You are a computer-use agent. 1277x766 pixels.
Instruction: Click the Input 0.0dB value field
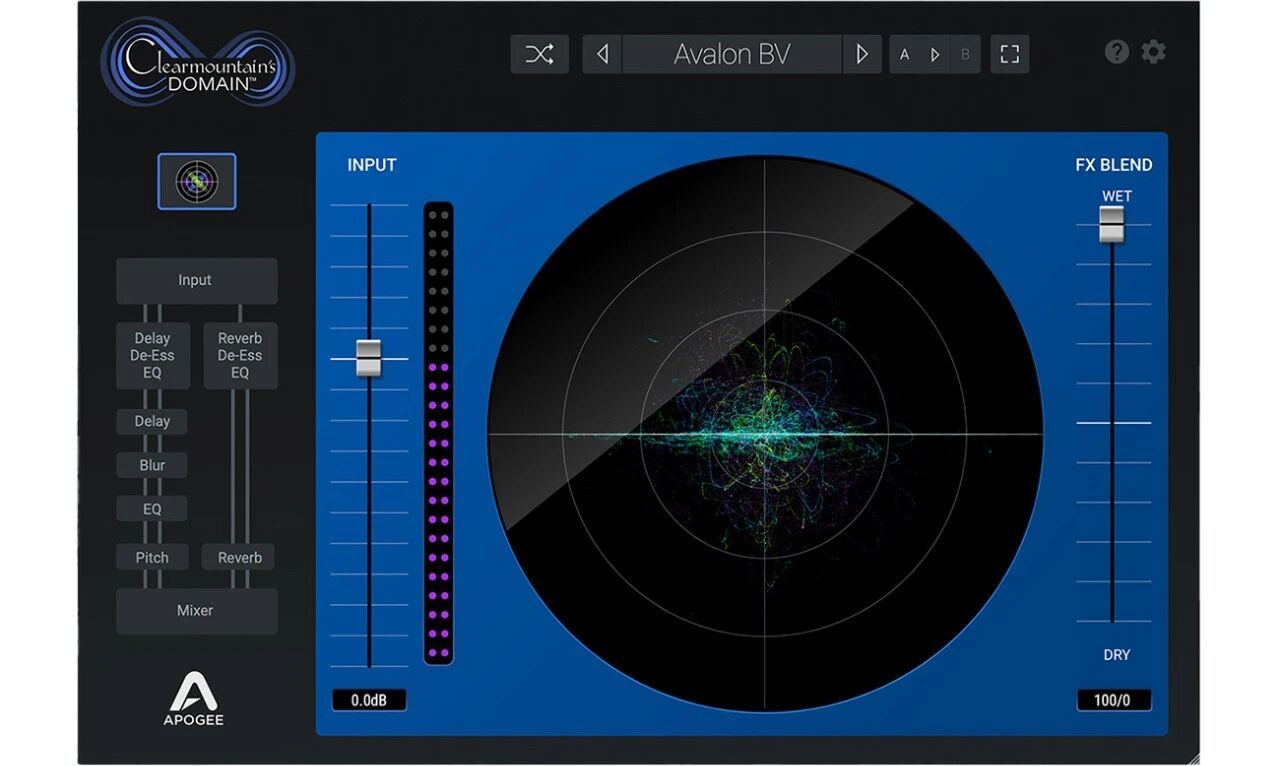pyautogui.click(x=369, y=700)
